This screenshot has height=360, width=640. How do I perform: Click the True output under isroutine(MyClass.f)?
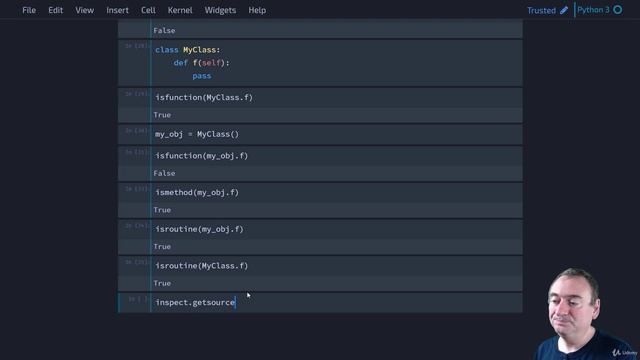162,283
